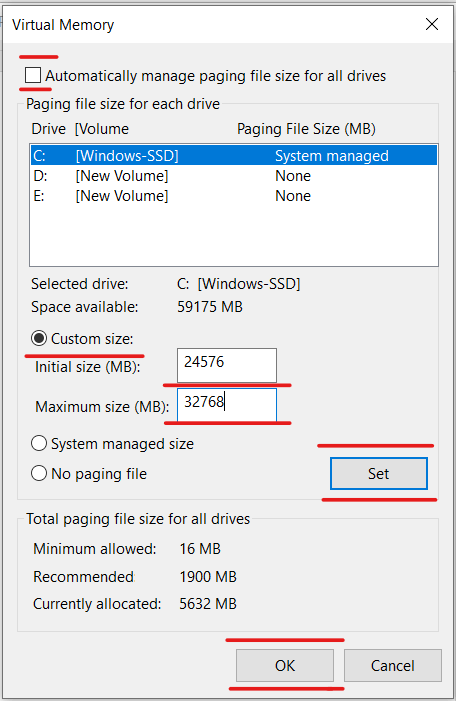This screenshot has width=456, height=701.
Task: Click the Maximum size input field
Action: pyautogui.click(x=227, y=405)
